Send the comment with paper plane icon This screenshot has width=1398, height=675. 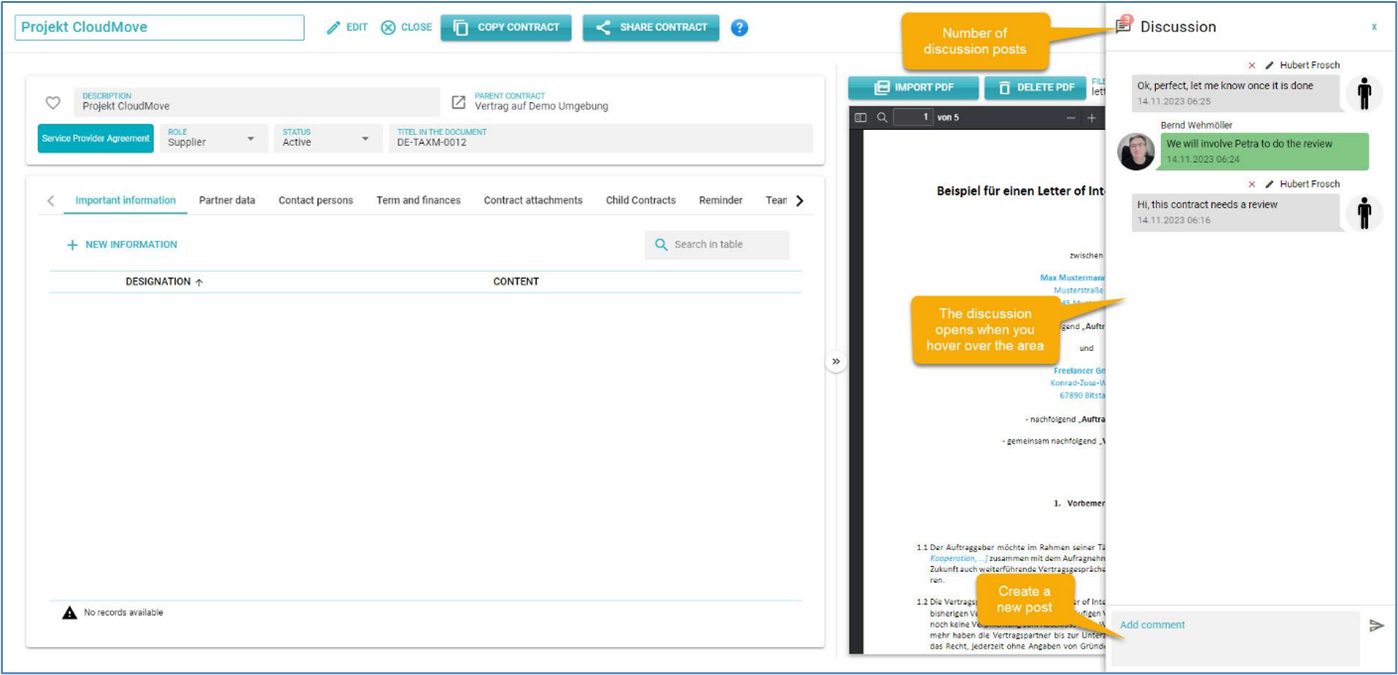(1377, 626)
